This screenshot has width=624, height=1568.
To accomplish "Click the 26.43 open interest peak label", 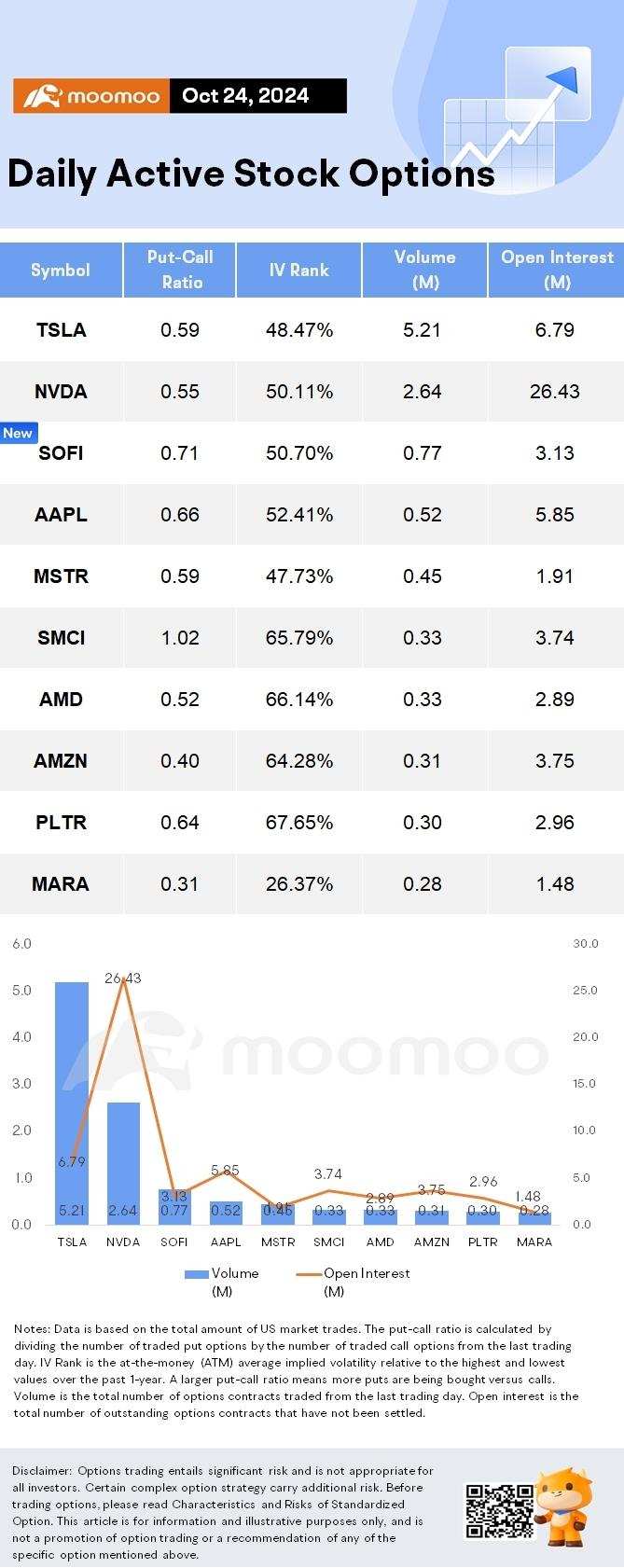I will (123, 978).
